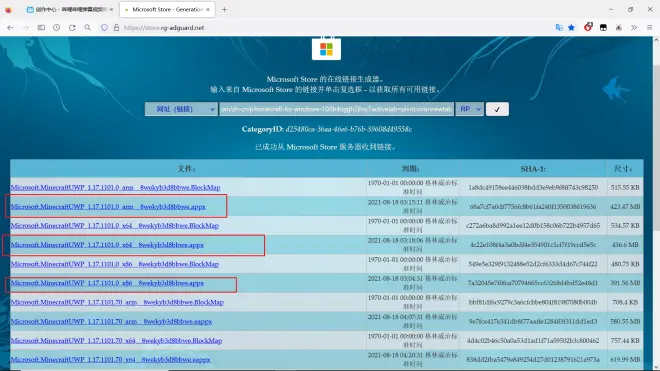
Task: Open 1.17.1101.0 x64 BlockMap link
Action: (115, 225)
